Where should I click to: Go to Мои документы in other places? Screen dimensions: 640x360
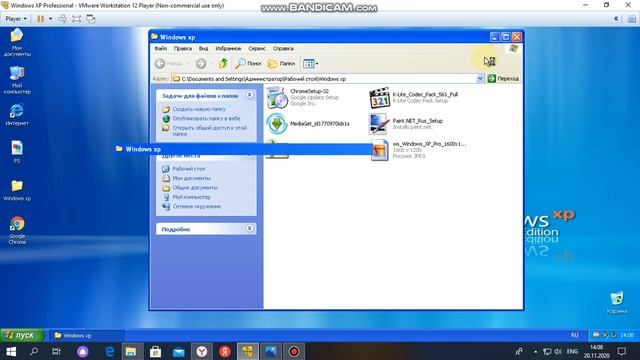pos(191,178)
